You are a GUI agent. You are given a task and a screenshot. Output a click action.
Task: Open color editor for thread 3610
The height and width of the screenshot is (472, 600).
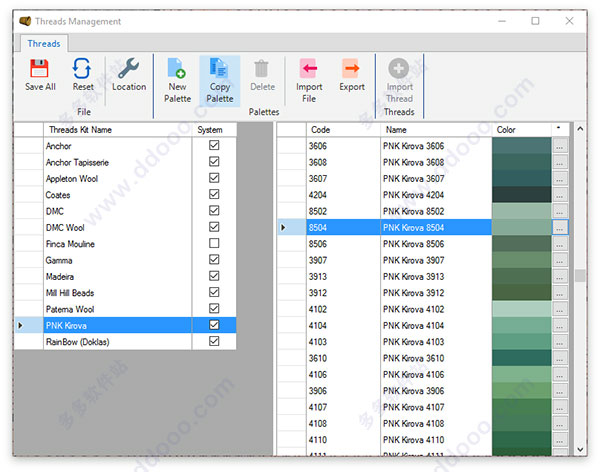coord(559,358)
